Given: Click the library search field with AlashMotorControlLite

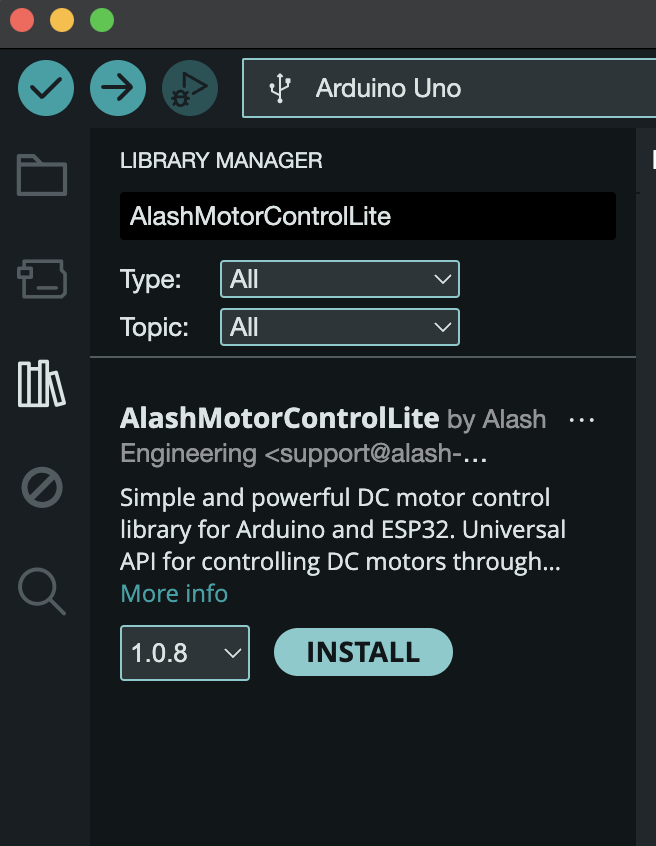Looking at the screenshot, I should (367, 217).
